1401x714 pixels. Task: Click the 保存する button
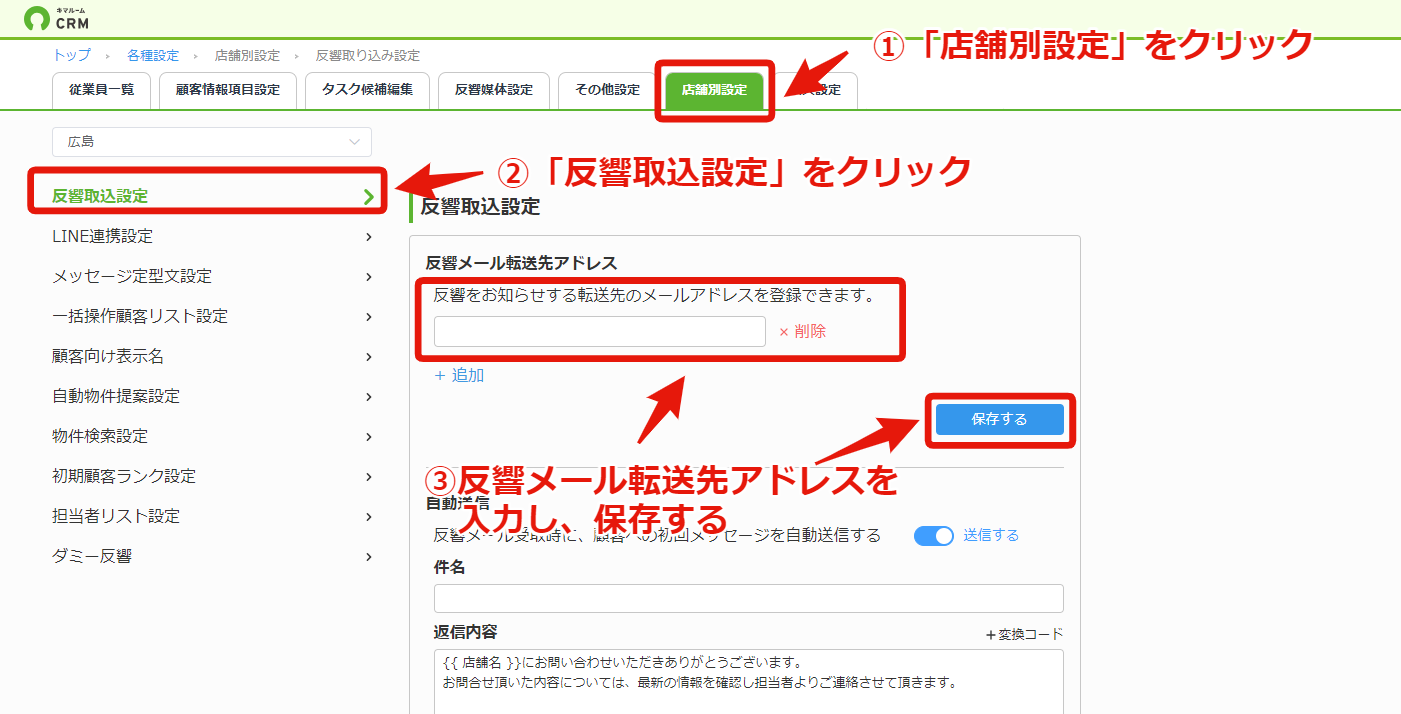click(1000, 419)
